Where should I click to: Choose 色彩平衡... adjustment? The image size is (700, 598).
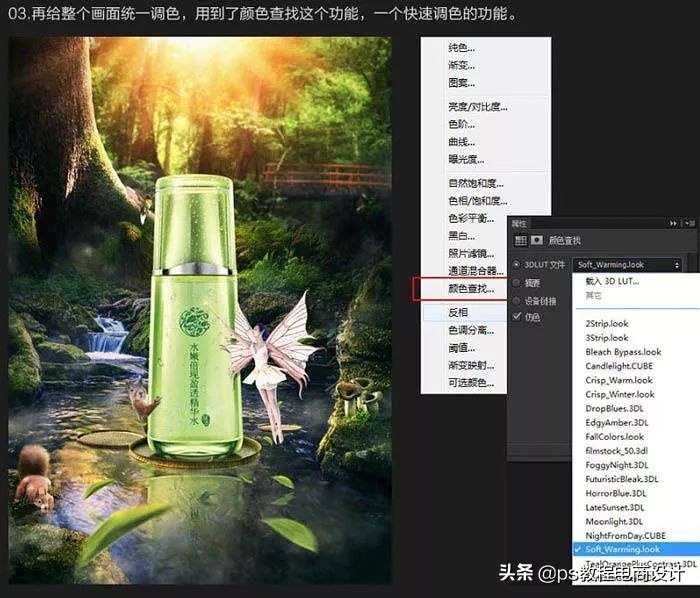pos(471,218)
